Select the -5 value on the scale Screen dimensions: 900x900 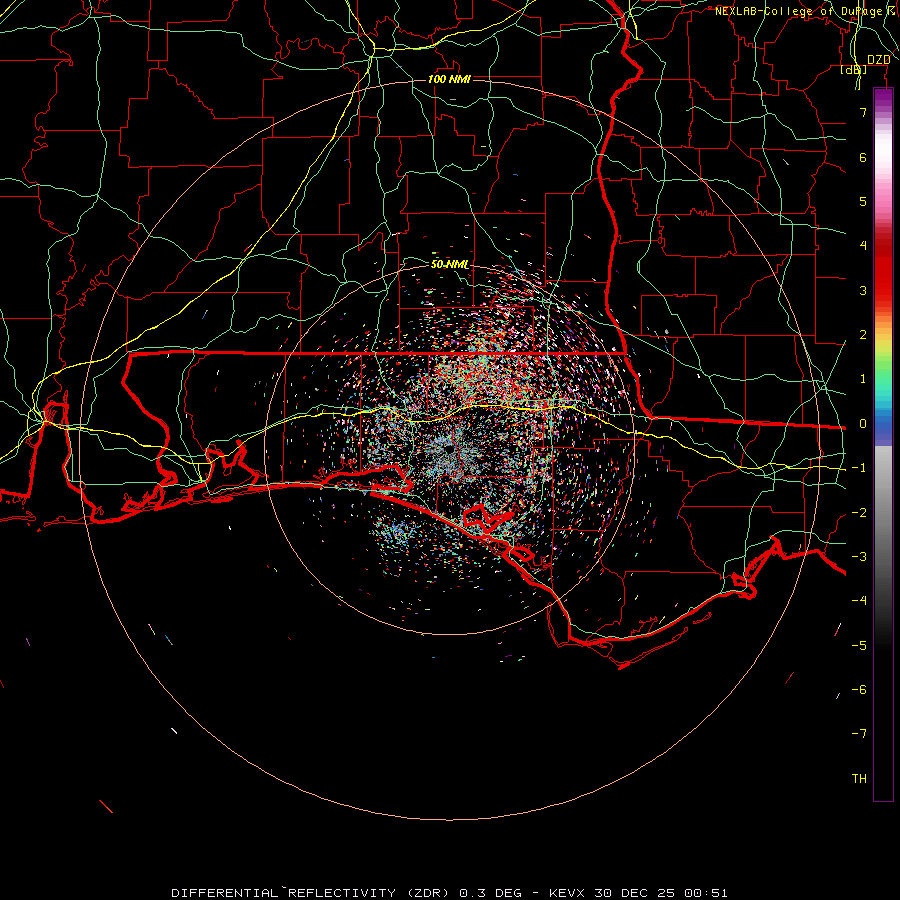859,645
